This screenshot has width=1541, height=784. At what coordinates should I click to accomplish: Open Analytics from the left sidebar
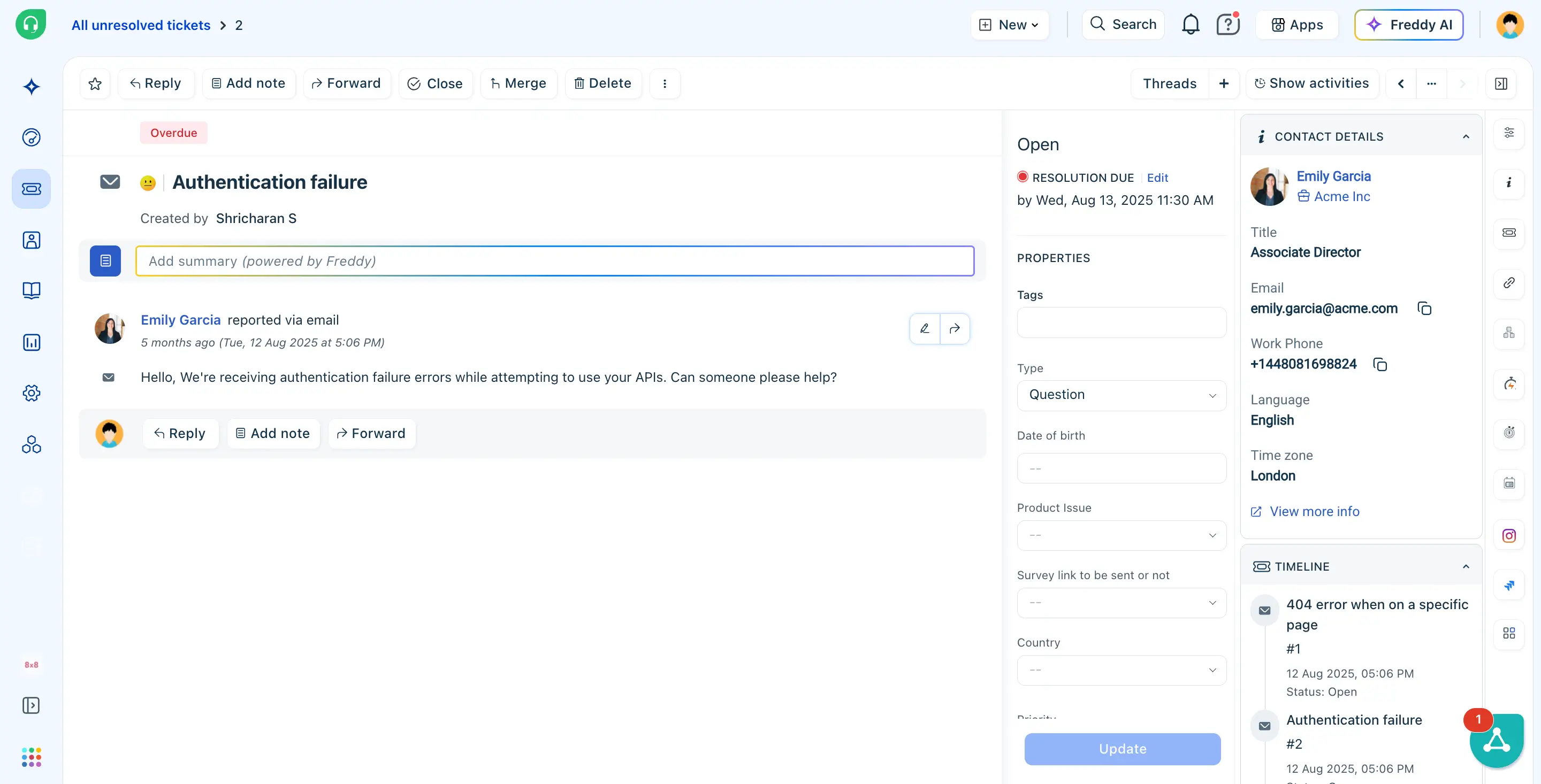pyautogui.click(x=31, y=342)
